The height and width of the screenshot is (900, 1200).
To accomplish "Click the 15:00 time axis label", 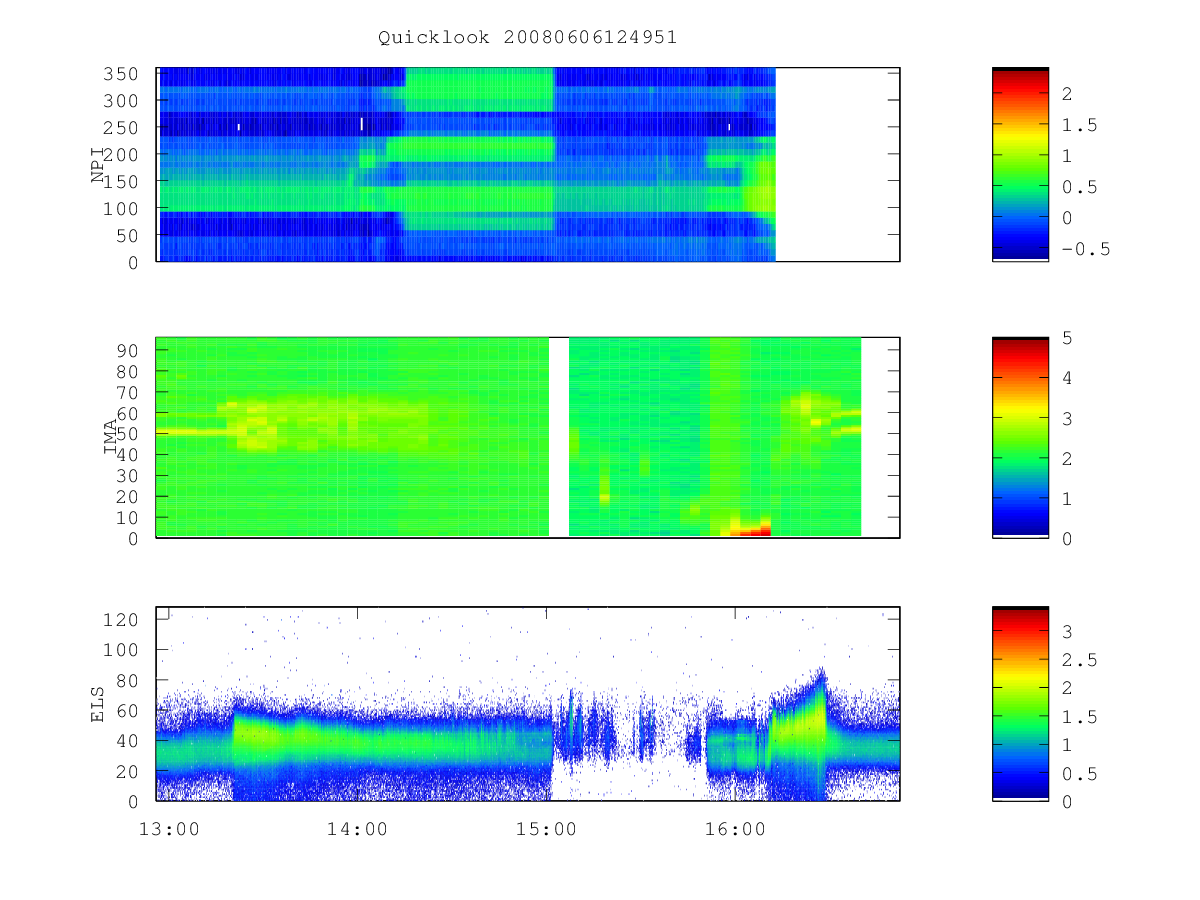I will tap(548, 830).
